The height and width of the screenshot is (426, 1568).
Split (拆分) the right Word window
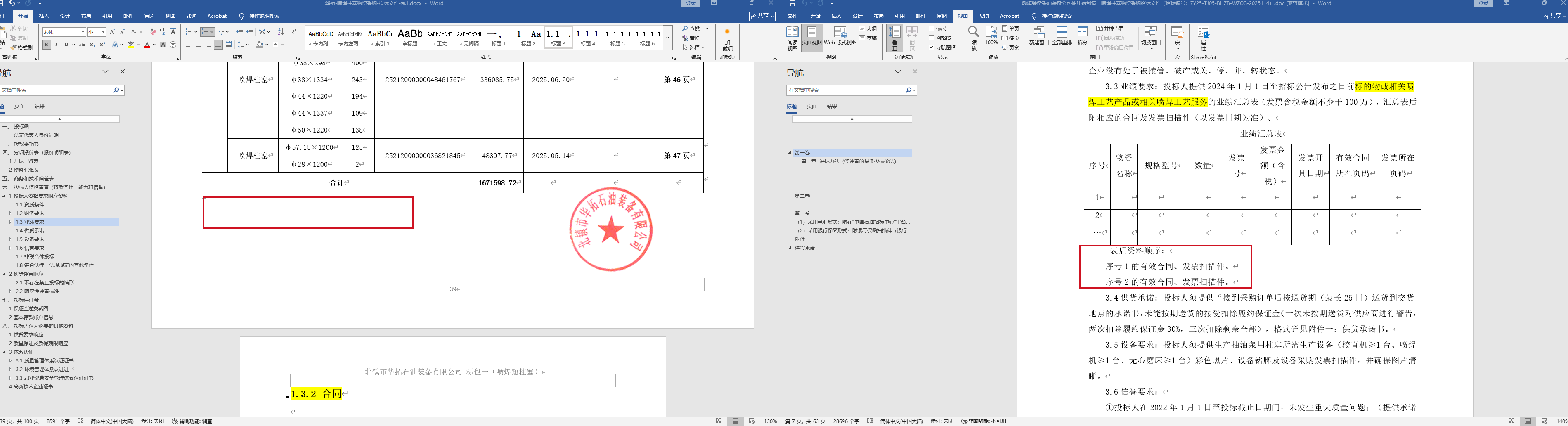pyautogui.click(x=1082, y=36)
